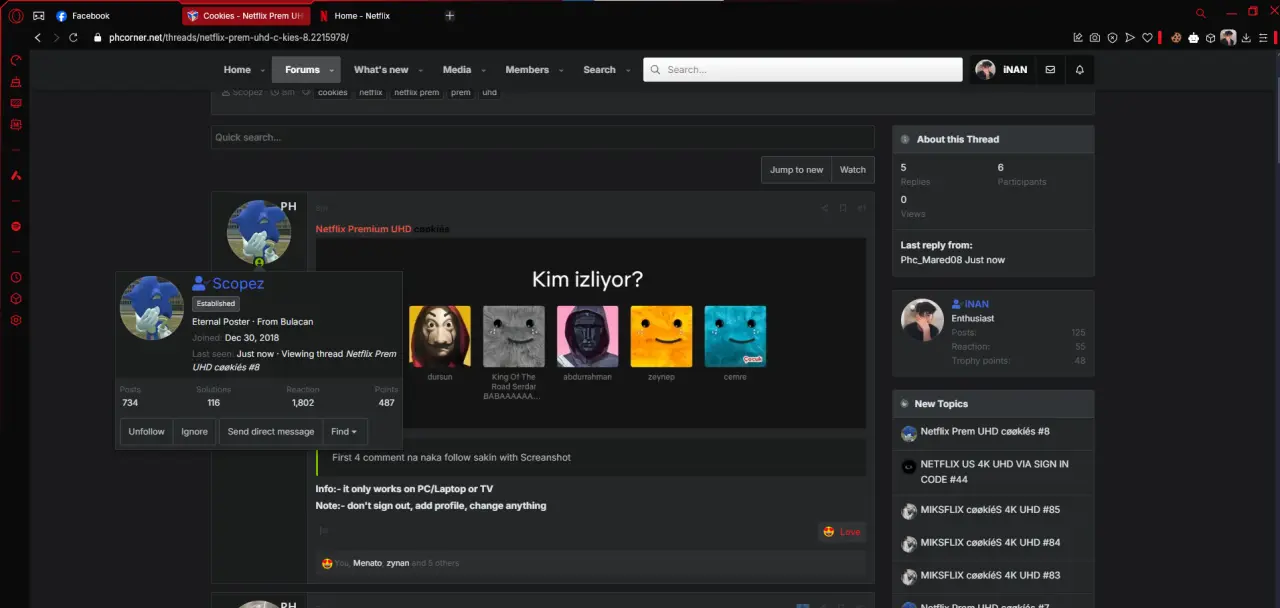Open inbox envelope icon in forum navbar
This screenshot has height=608, width=1280.
[x=1050, y=70]
